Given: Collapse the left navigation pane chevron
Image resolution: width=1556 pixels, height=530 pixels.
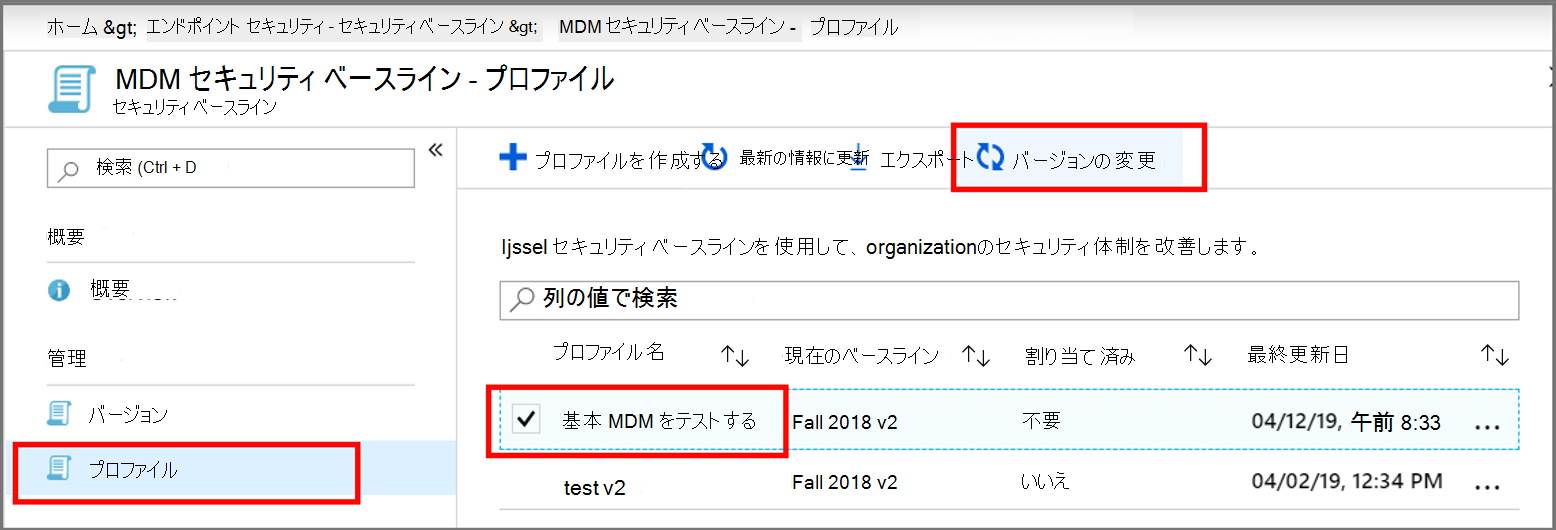Looking at the screenshot, I should 435,150.
